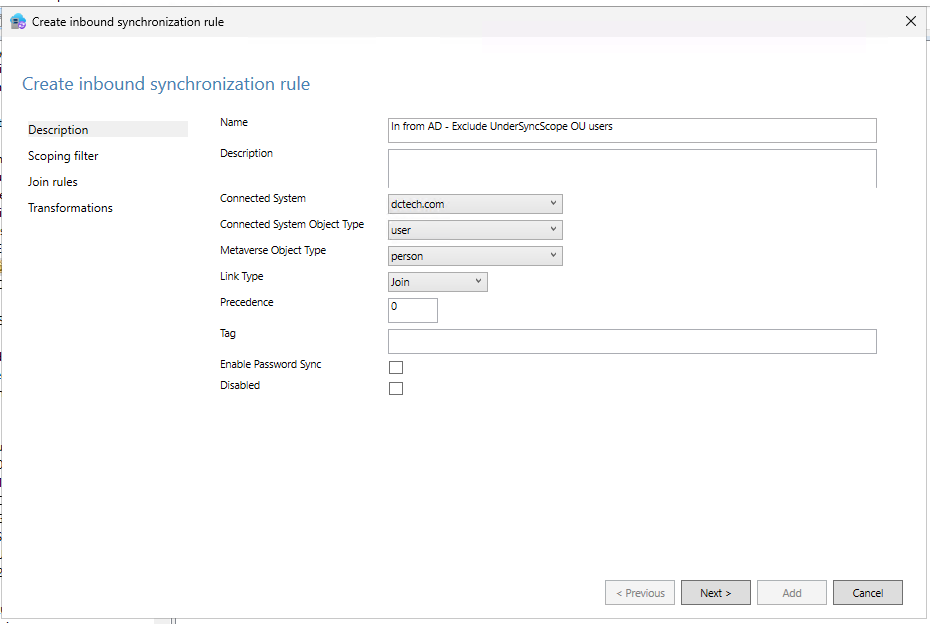Viewport: 930px width, 624px height.
Task: Click inside the Description text box
Action: 632,168
